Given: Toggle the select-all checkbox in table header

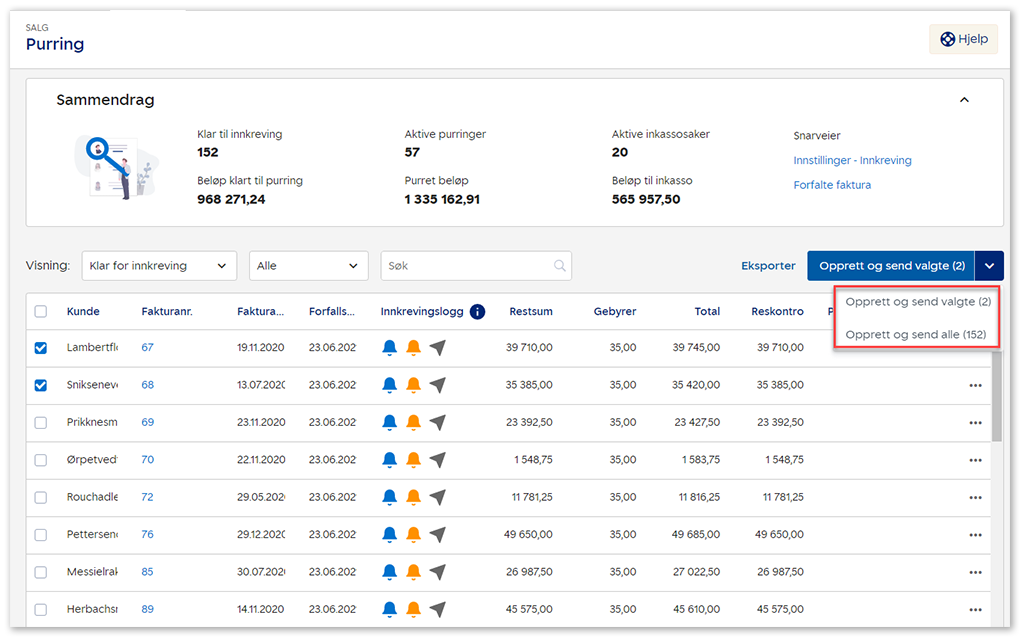Looking at the screenshot, I should coord(41,311).
